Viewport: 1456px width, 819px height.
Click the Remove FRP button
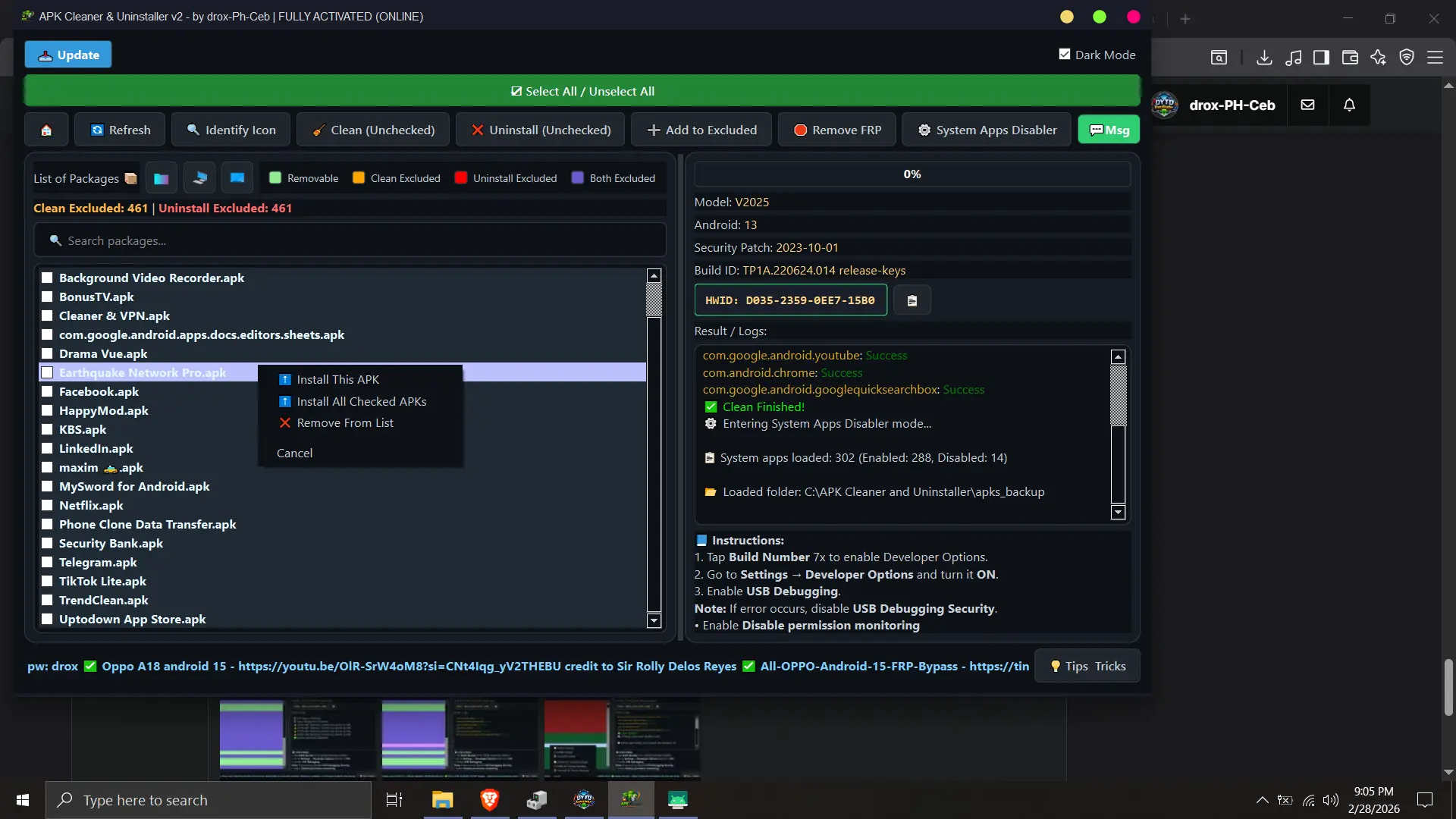click(x=837, y=130)
